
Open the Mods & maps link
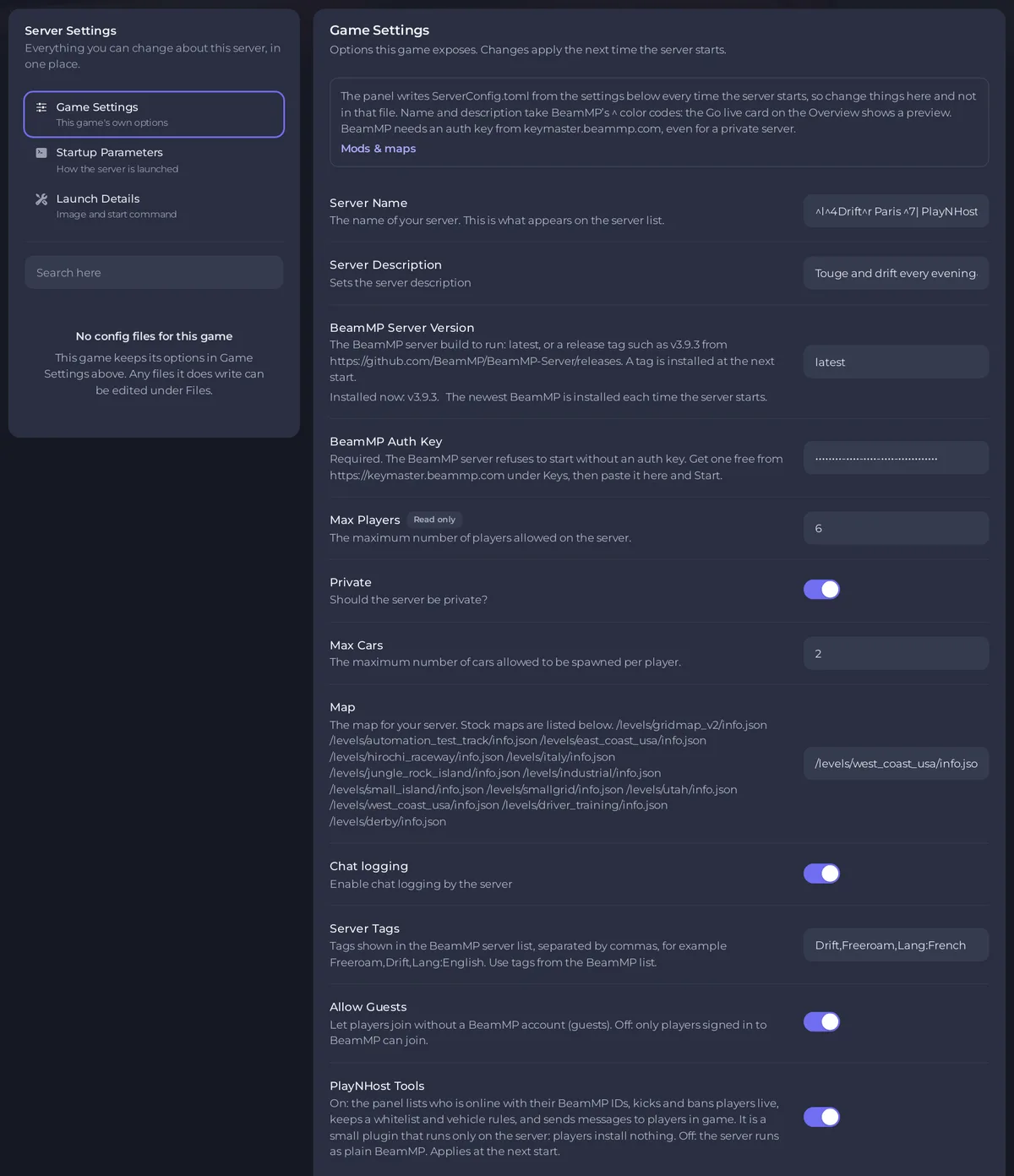click(x=378, y=149)
